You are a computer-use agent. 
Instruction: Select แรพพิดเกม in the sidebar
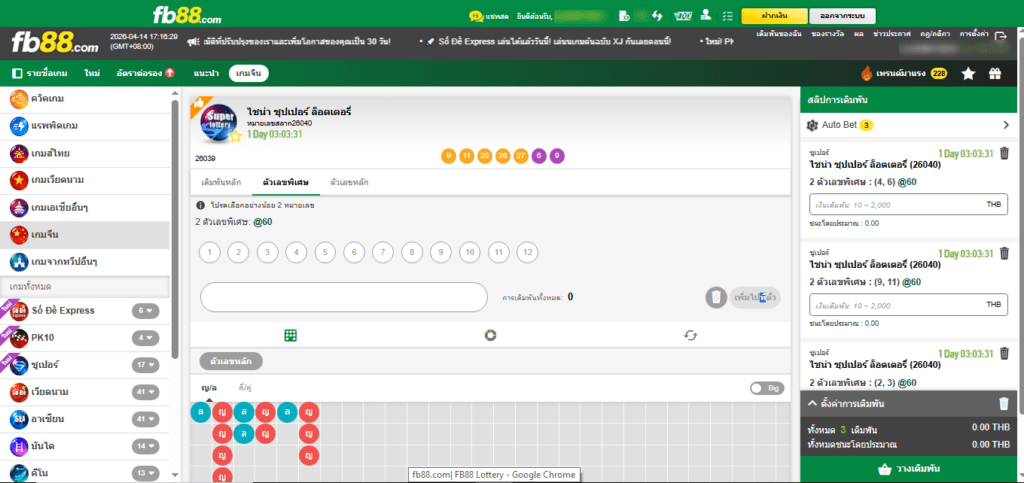coord(85,125)
